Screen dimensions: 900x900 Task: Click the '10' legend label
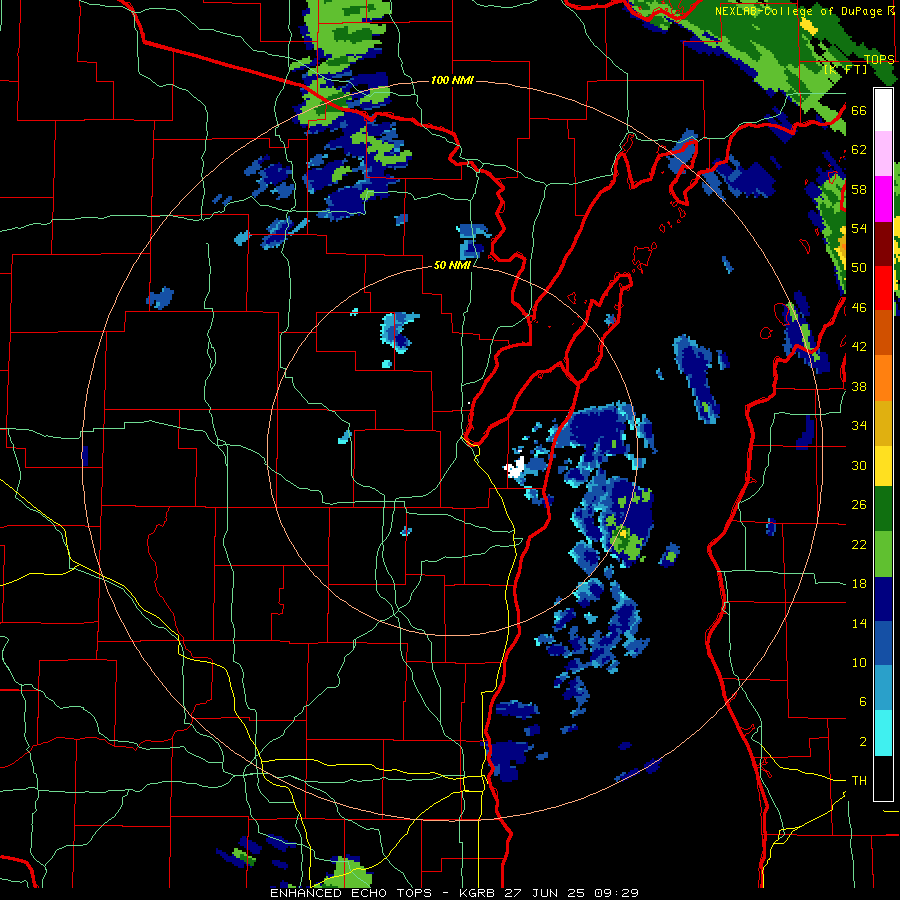(x=859, y=662)
